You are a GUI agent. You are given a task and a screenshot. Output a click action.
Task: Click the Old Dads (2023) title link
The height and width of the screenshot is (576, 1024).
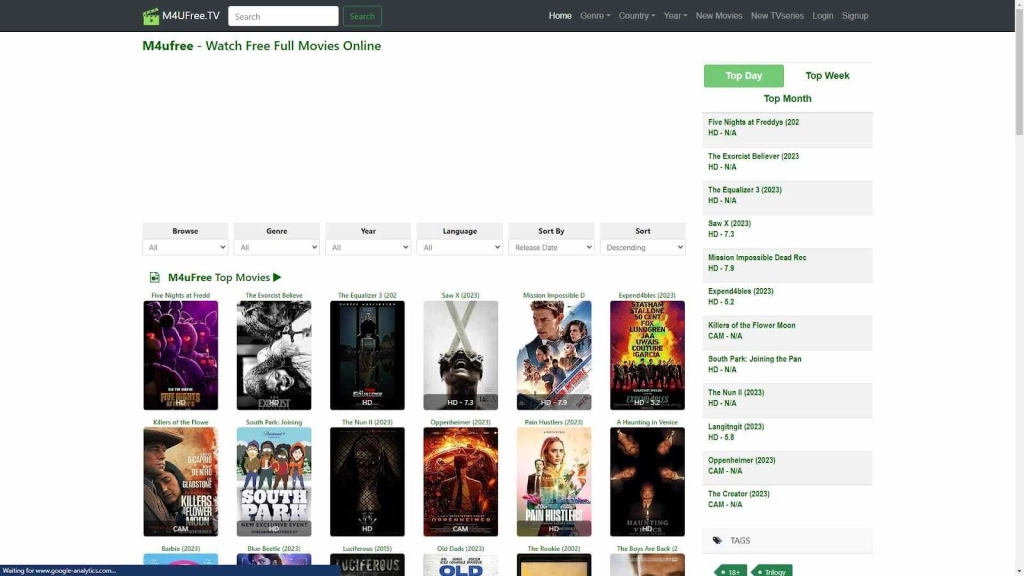pos(460,549)
